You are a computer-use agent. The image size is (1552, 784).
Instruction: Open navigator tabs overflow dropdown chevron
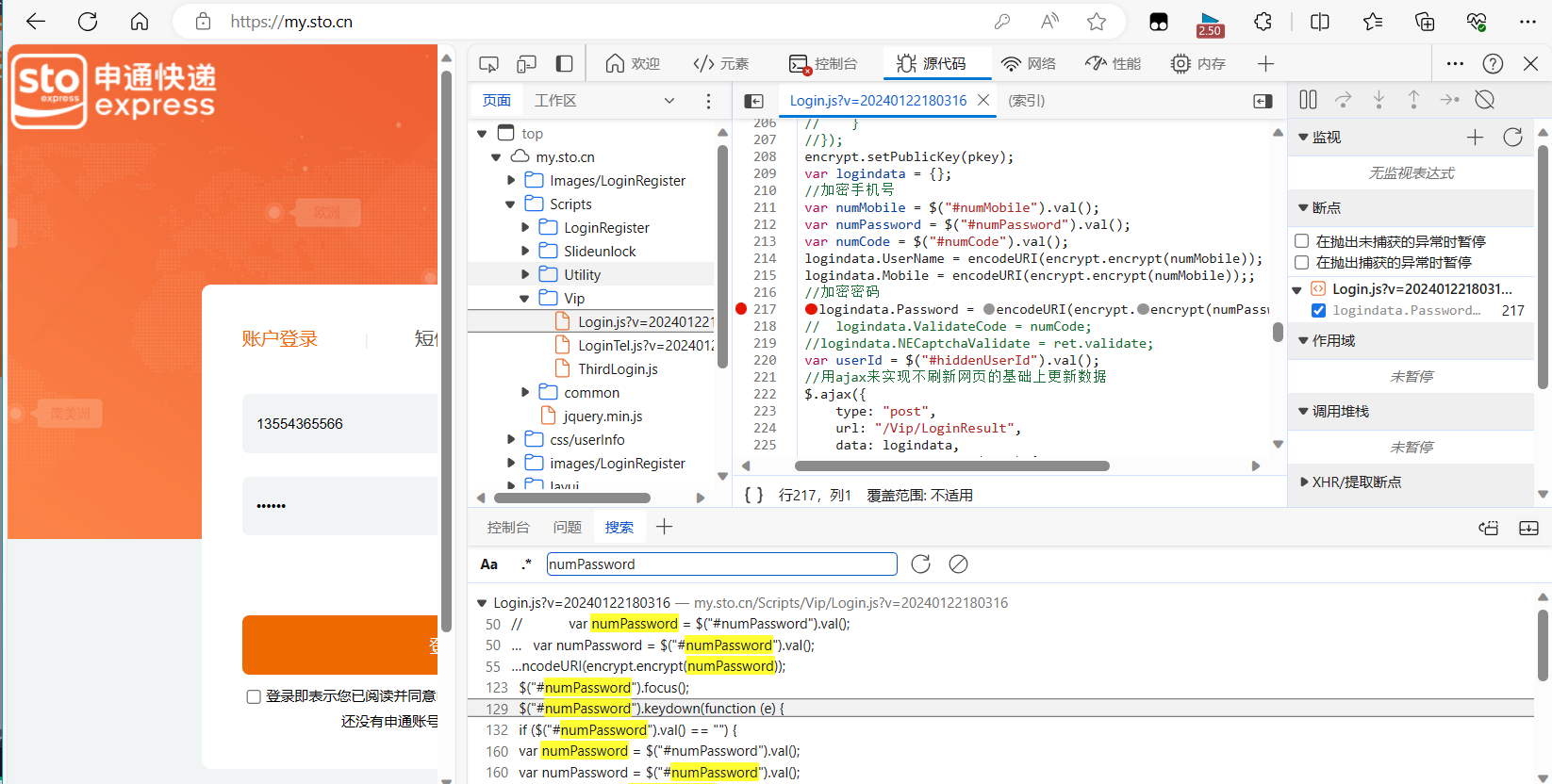669,101
